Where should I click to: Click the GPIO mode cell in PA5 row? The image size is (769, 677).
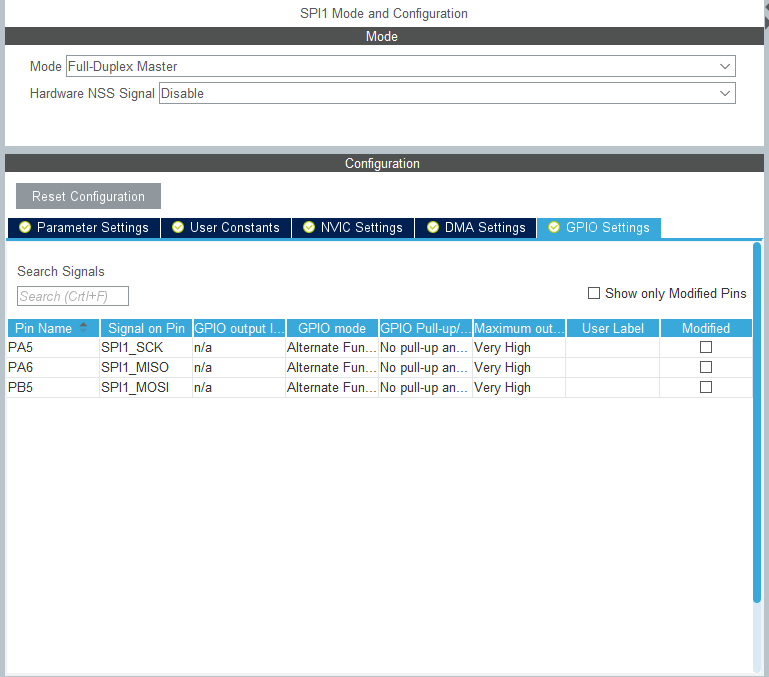332,347
